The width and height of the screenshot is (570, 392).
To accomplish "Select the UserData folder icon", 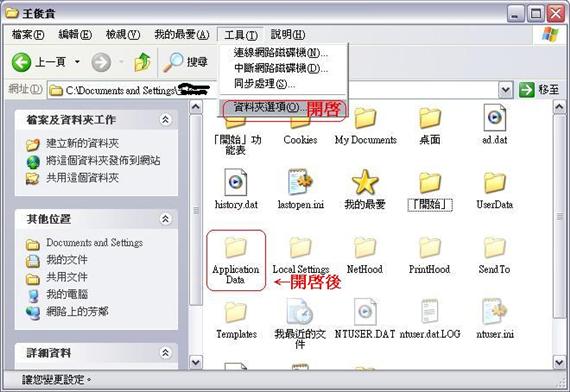I will [x=494, y=183].
